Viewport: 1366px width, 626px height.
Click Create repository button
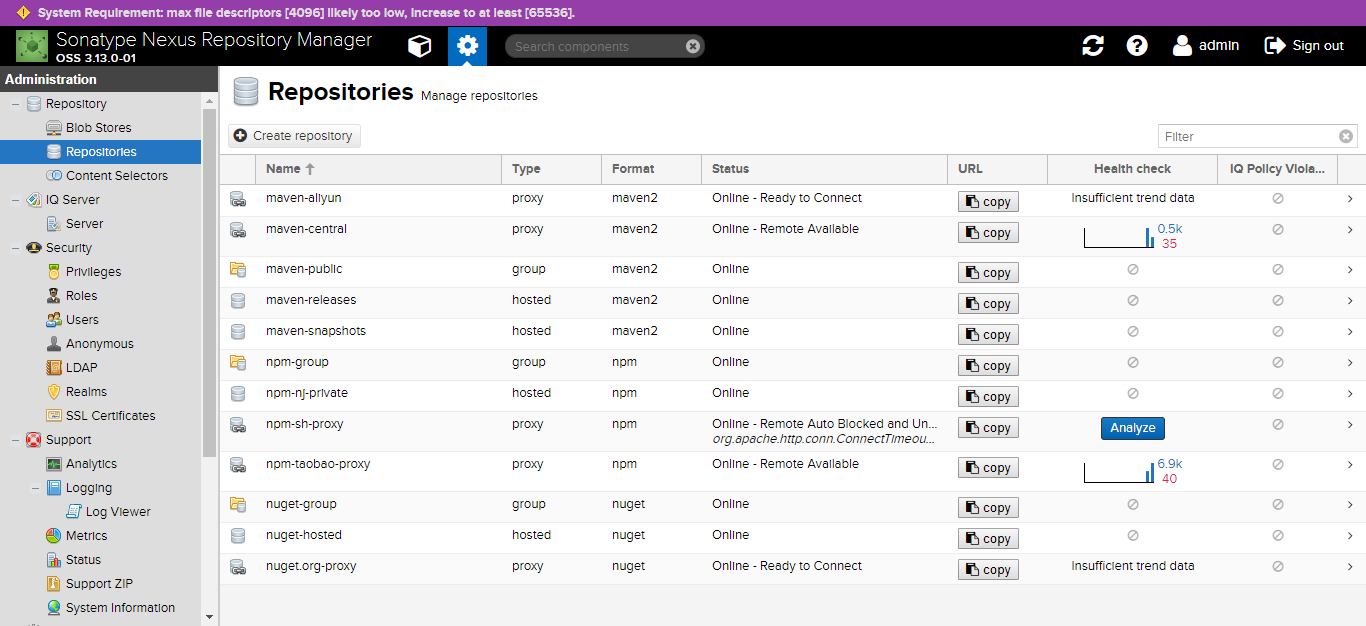pos(294,136)
